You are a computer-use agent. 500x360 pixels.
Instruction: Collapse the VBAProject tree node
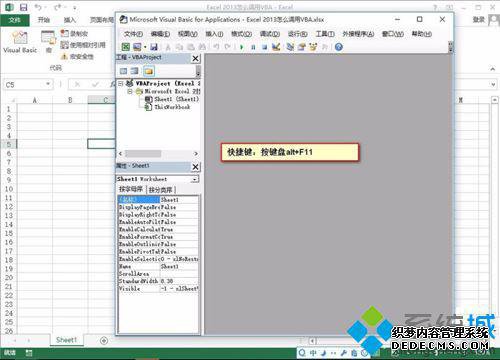pyautogui.click(x=121, y=83)
